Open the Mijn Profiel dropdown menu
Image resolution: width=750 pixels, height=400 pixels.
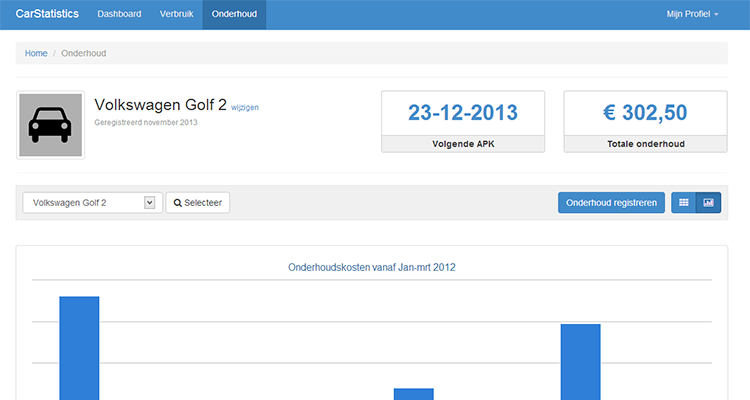click(x=692, y=15)
